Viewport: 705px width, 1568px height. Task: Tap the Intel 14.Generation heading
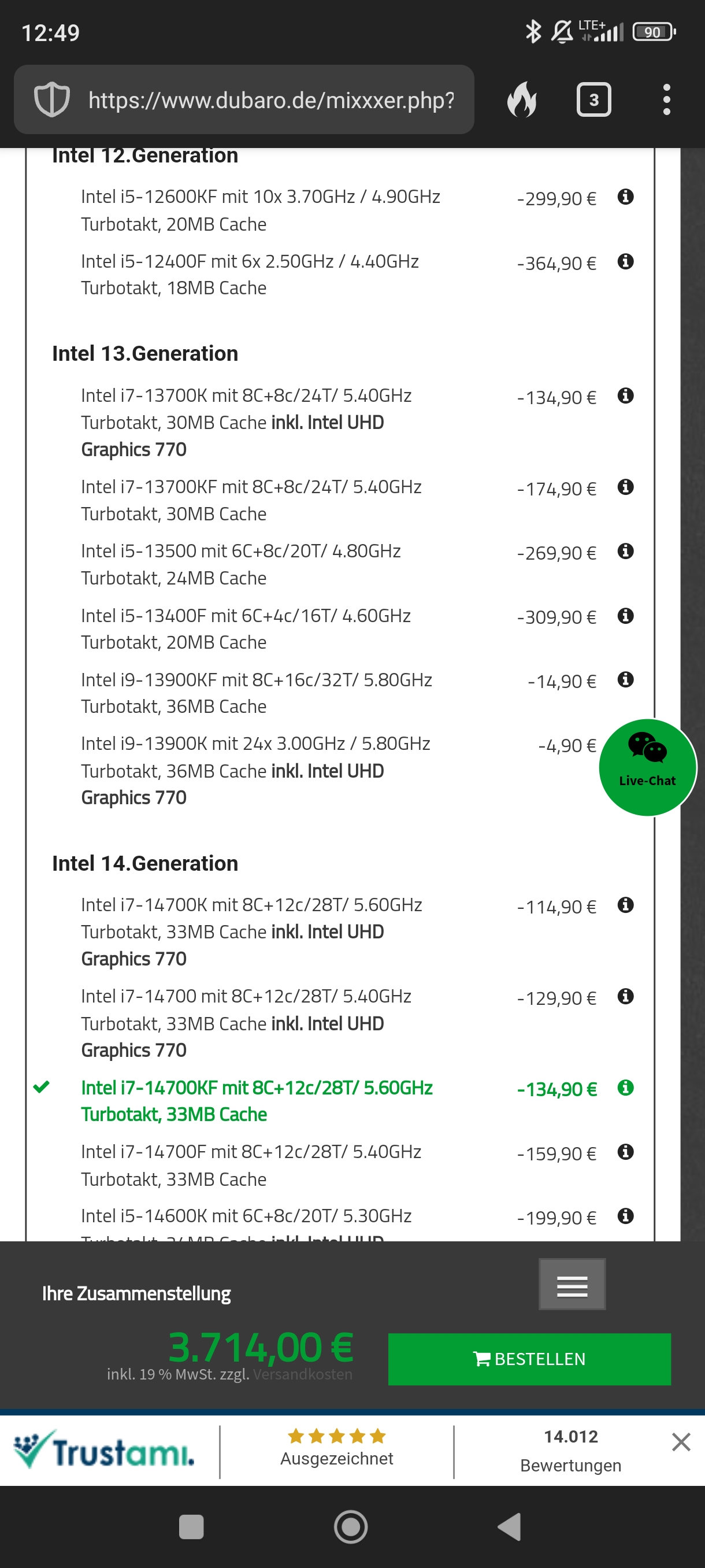tap(145, 863)
